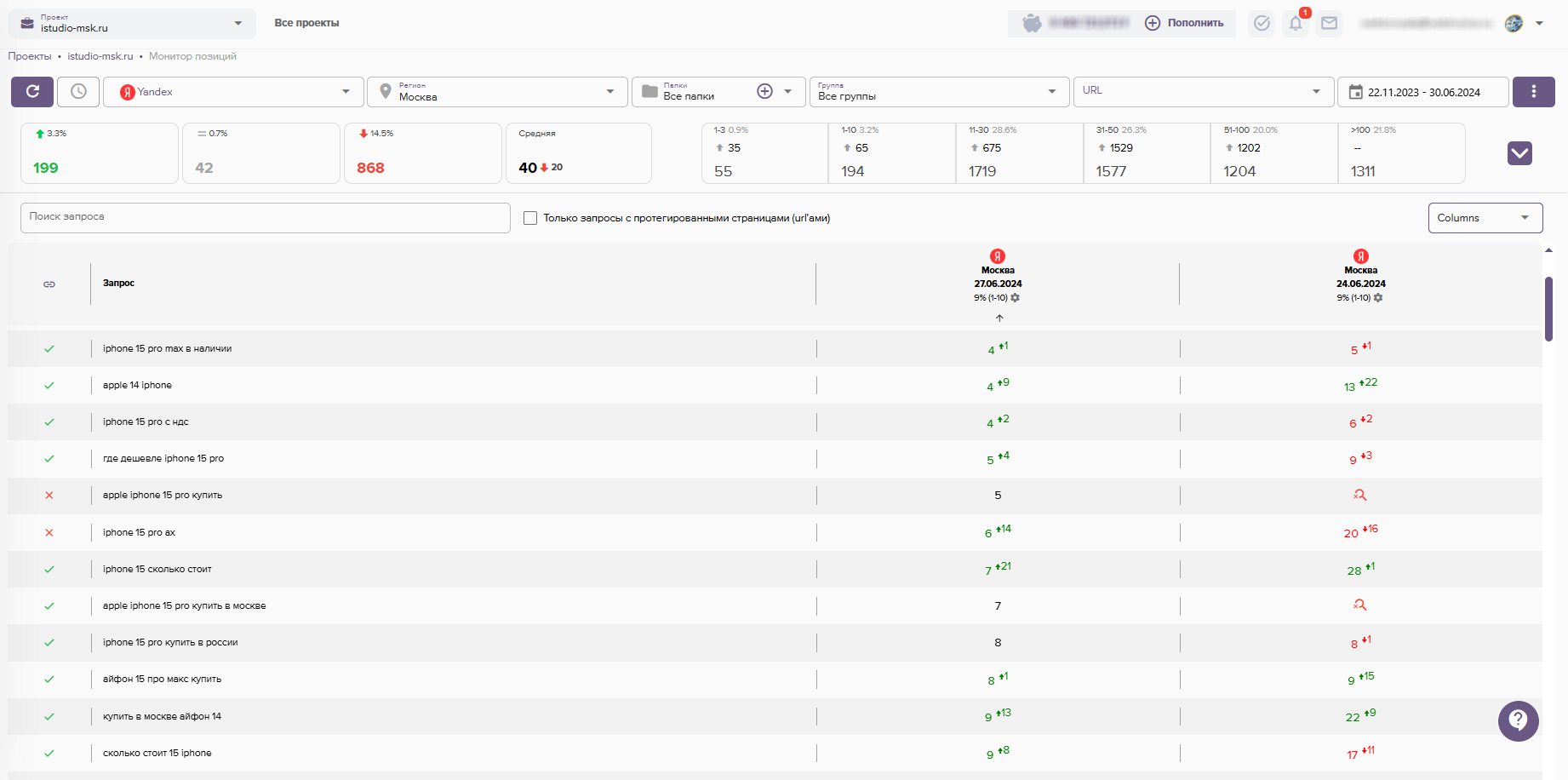The width and height of the screenshot is (1568, 780).
Task: Click red cross for iphone 15 pro ax
Action: [x=49, y=533]
